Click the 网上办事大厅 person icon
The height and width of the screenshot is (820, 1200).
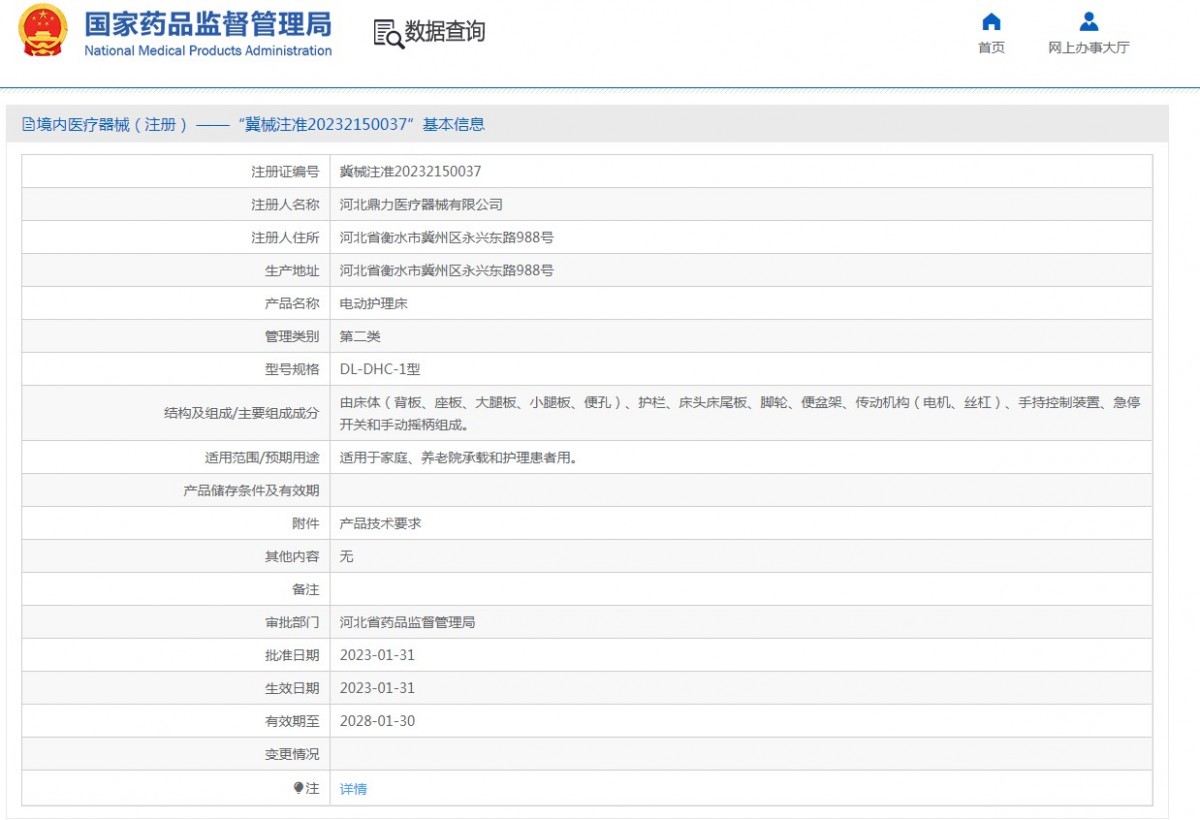click(1089, 21)
